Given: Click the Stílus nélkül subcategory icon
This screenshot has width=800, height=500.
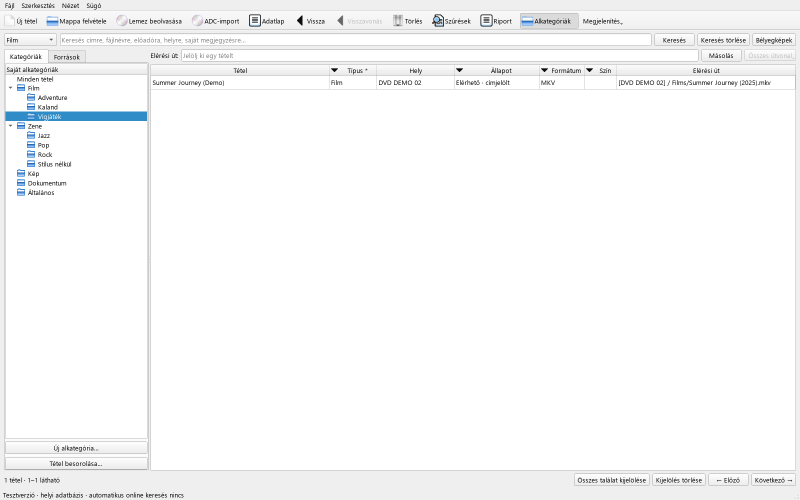Looking at the screenshot, I should click(31, 164).
